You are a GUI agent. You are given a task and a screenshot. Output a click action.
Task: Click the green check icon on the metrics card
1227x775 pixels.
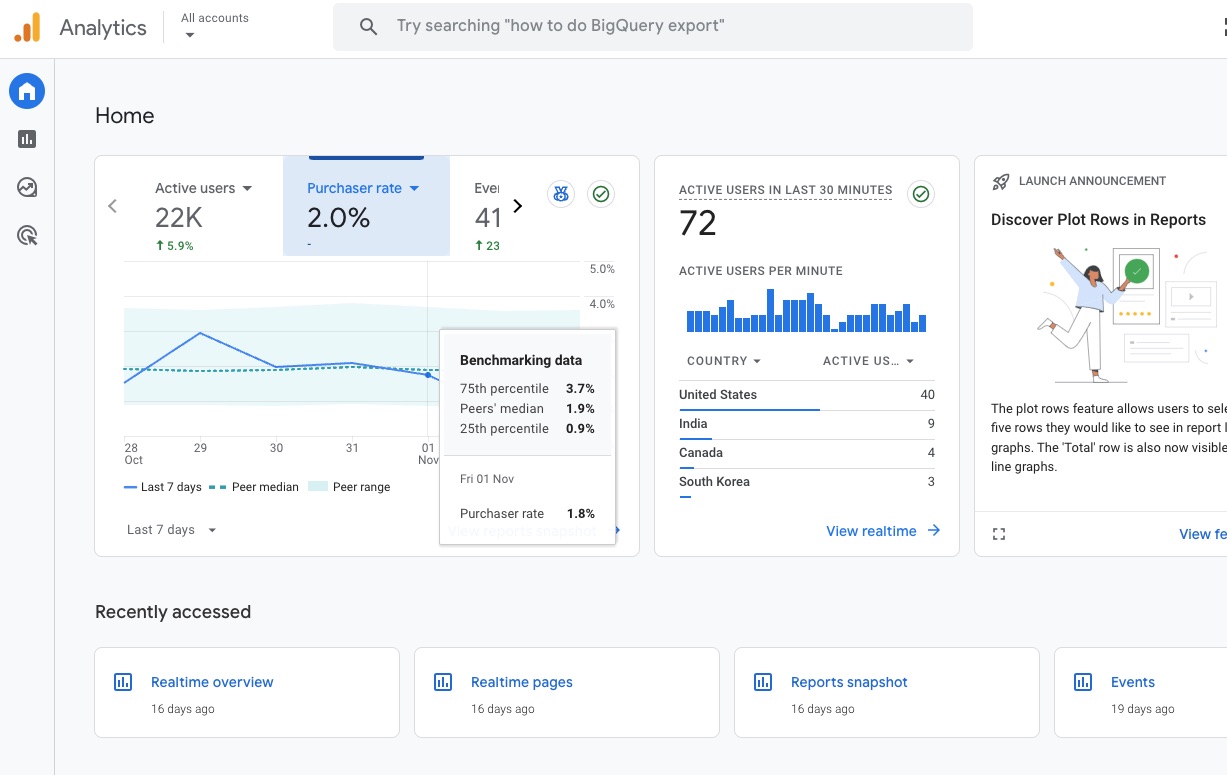[601, 194]
